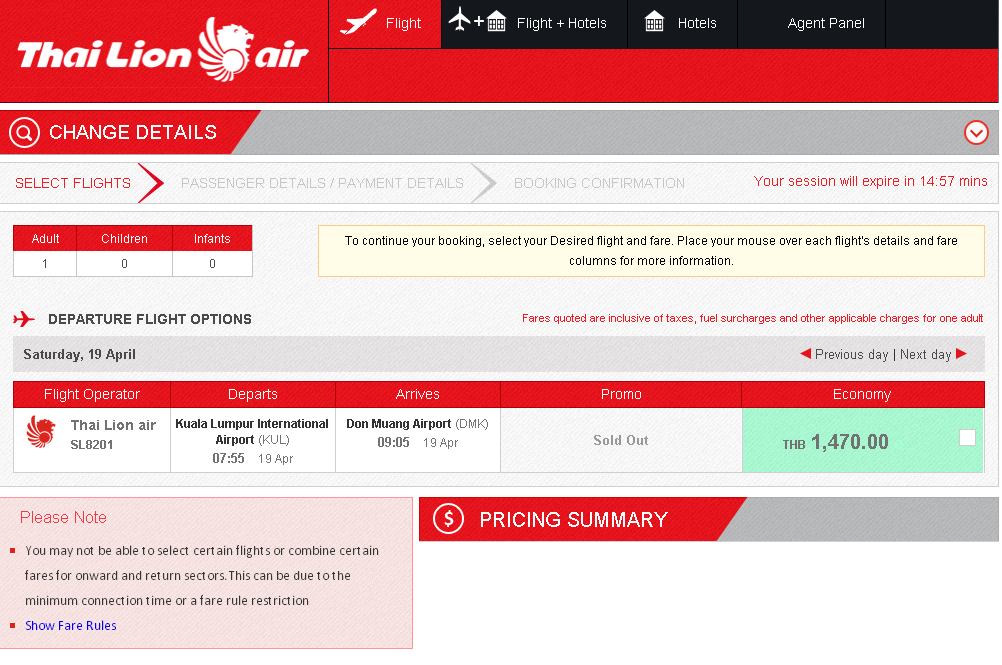Select Passenger Details / Payment Details step
Image resolution: width=1002 pixels, height=665 pixels.
tap(322, 183)
